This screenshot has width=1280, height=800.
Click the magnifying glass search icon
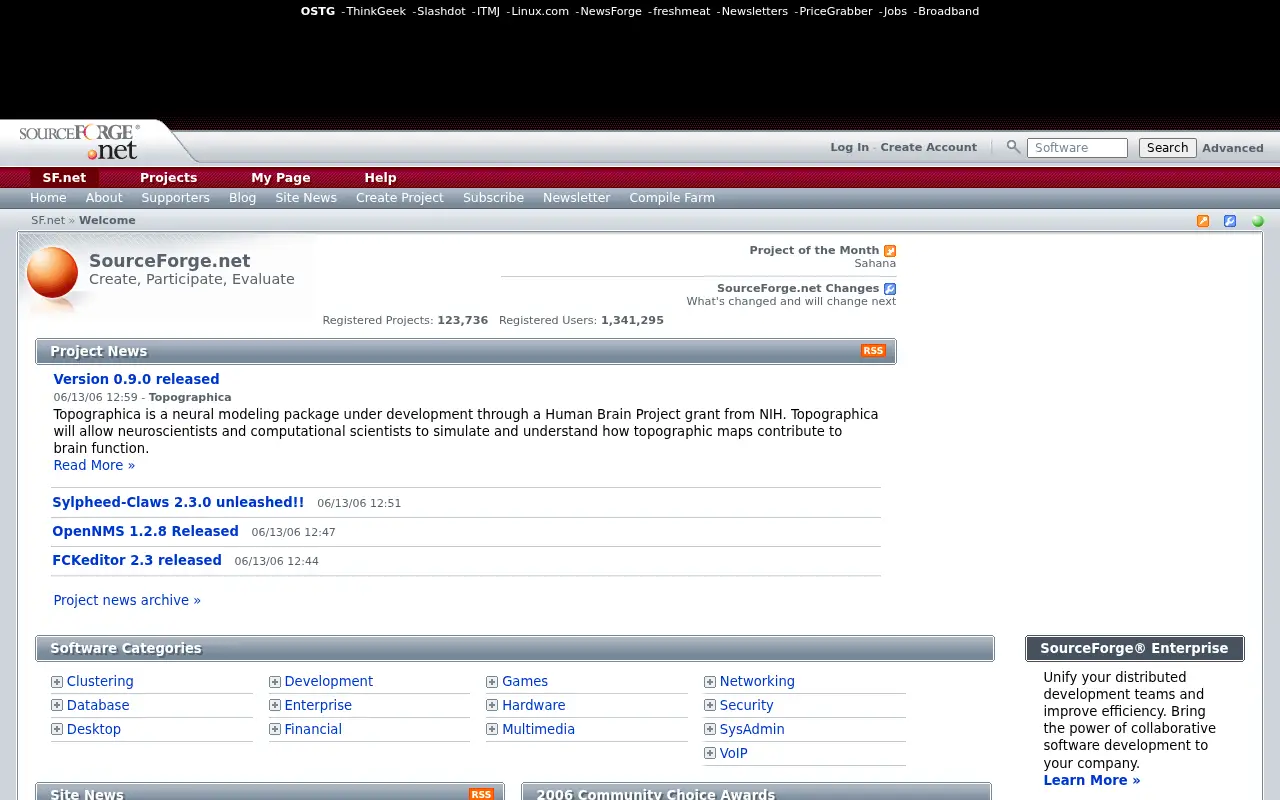pyautogui.click(x=1013, y=147)
